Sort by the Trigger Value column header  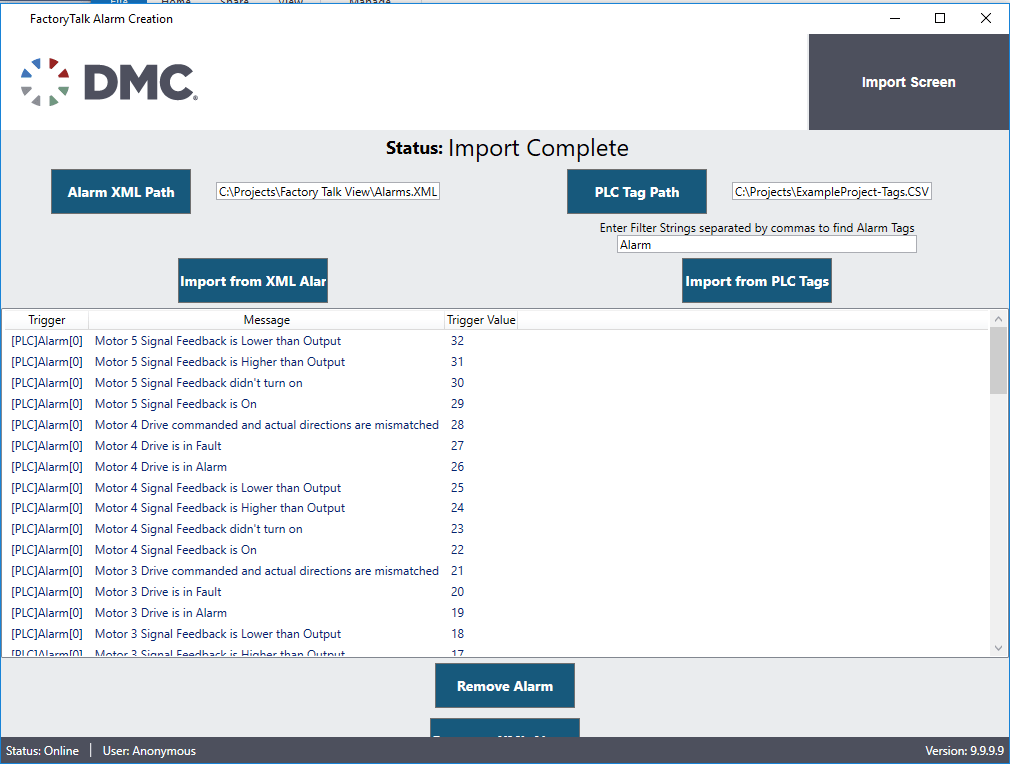[481, 320]
